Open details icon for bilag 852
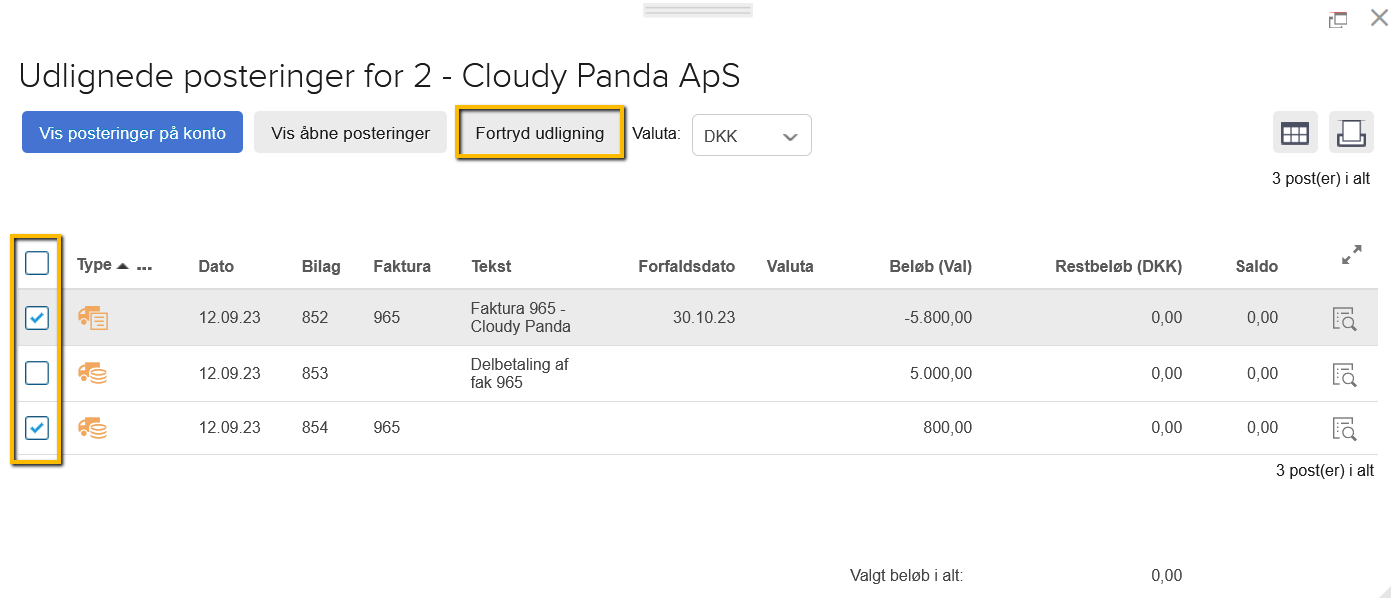The height and width of the screenshot is (602, 1395). (1344, 318)
